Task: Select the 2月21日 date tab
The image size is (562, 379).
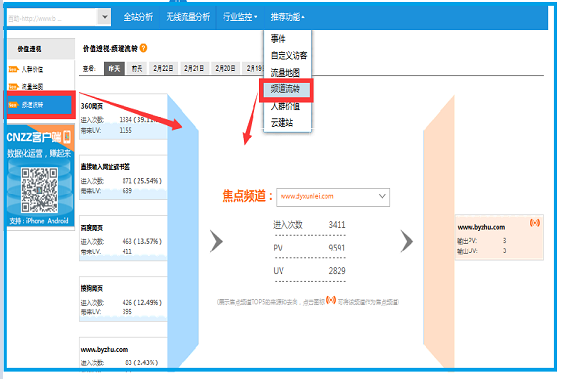Action: [x=194, y=68]
